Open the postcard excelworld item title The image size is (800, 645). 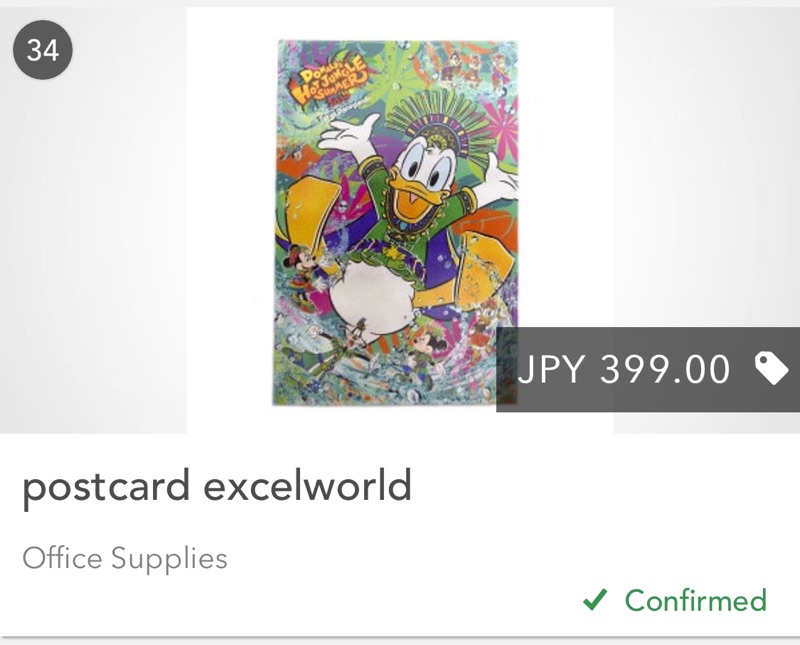coord(216,487)
